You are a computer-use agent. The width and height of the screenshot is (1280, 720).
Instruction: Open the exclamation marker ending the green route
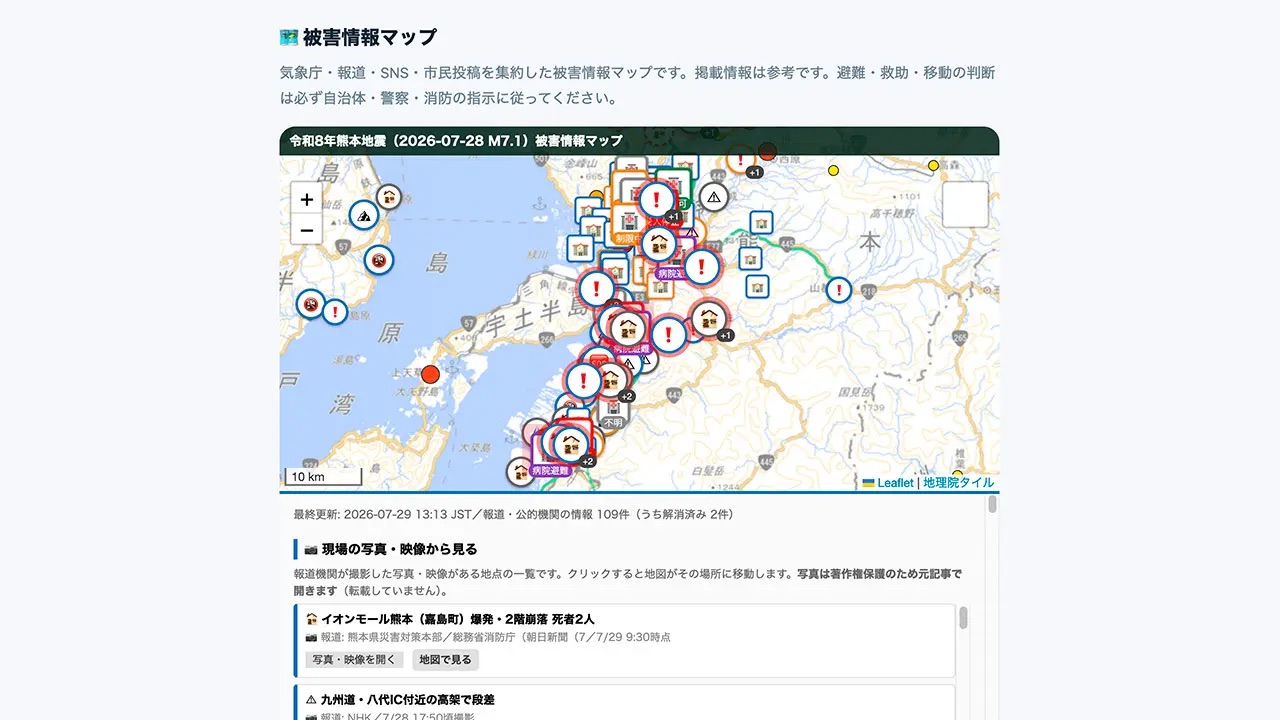point(838,290)
